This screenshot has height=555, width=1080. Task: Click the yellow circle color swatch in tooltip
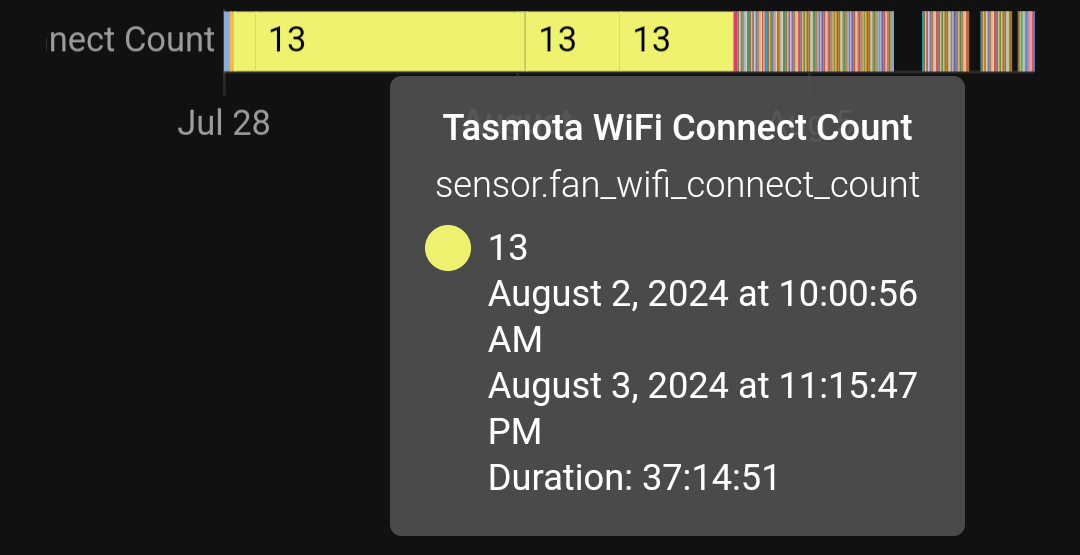pos(448,248)
